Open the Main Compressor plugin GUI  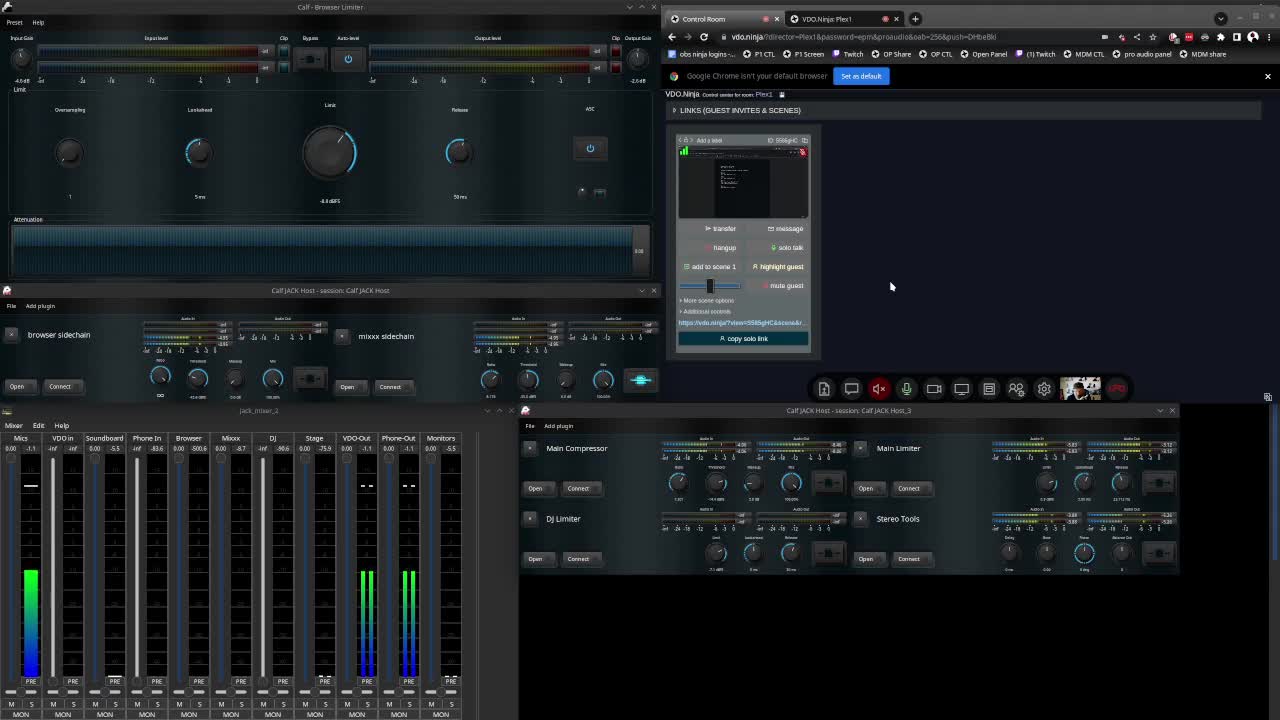click(x=535, y=488)
